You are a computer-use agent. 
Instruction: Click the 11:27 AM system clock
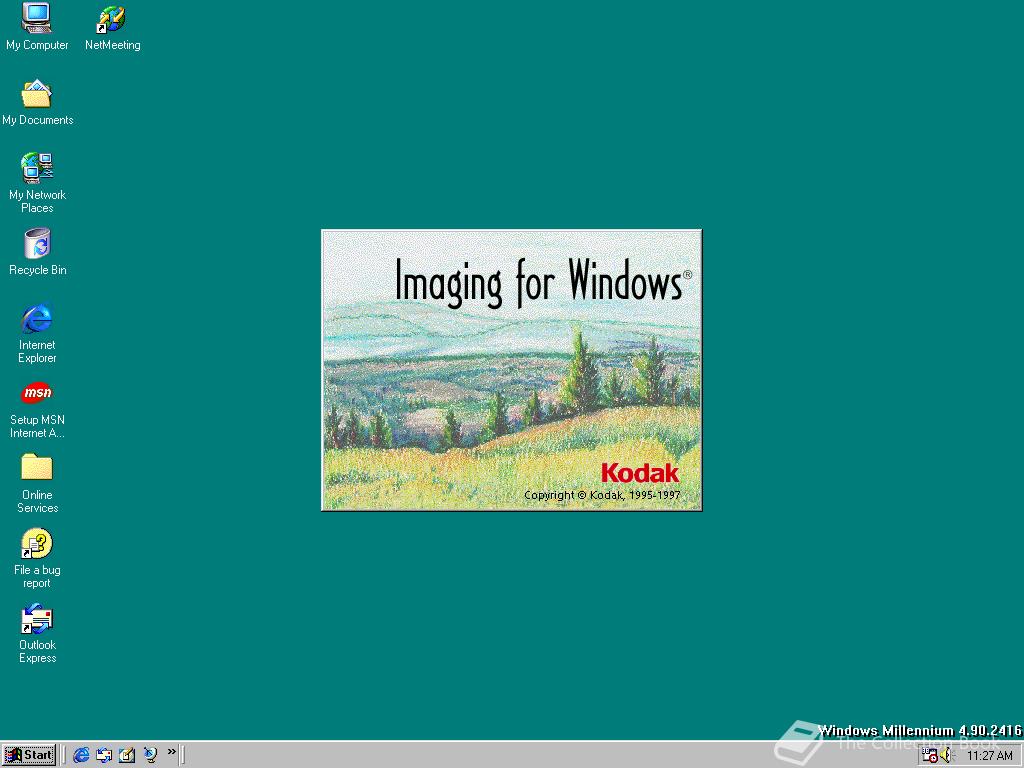click(x=989, y=756)
